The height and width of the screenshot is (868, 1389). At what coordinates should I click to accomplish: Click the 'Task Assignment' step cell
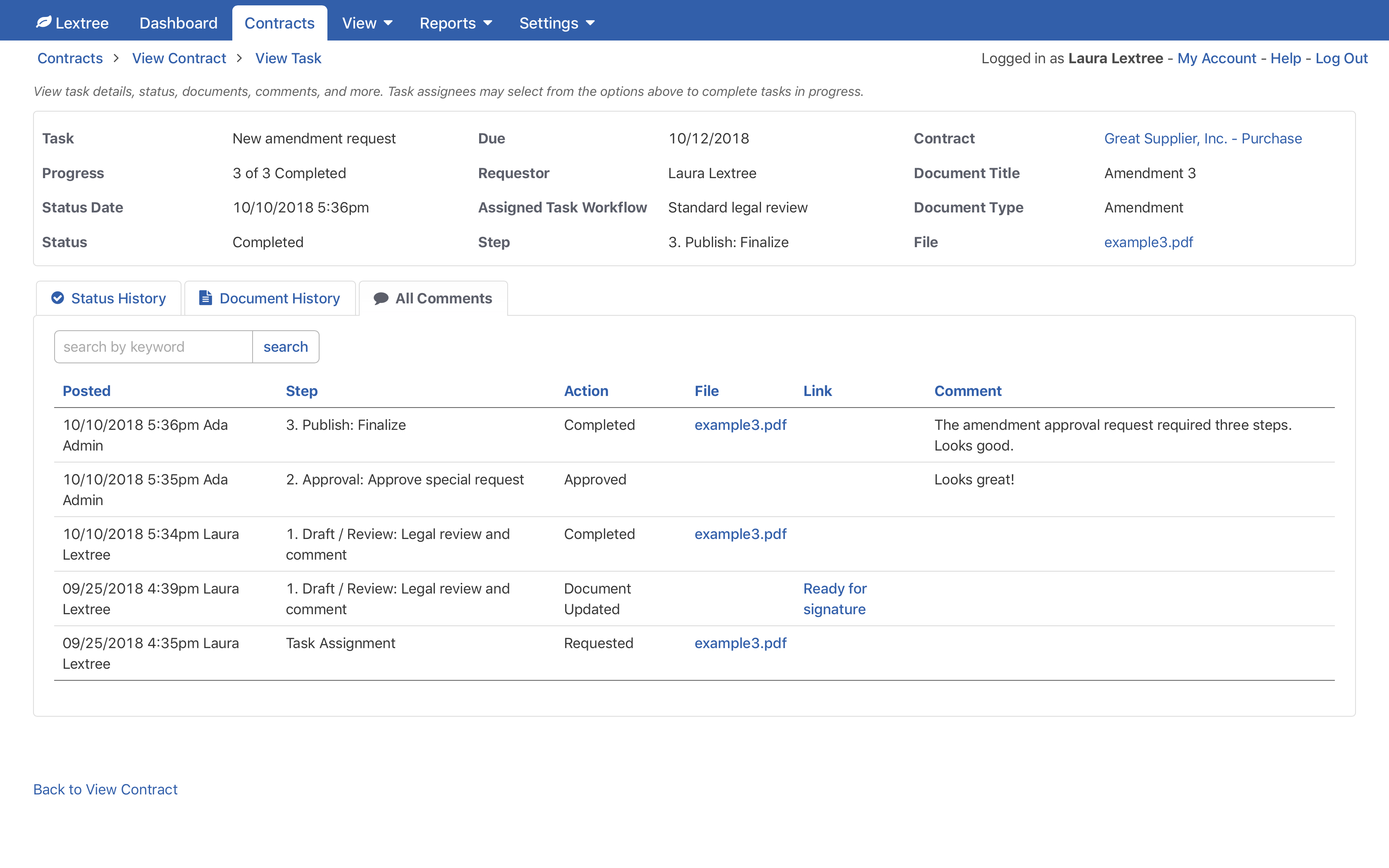340,643
